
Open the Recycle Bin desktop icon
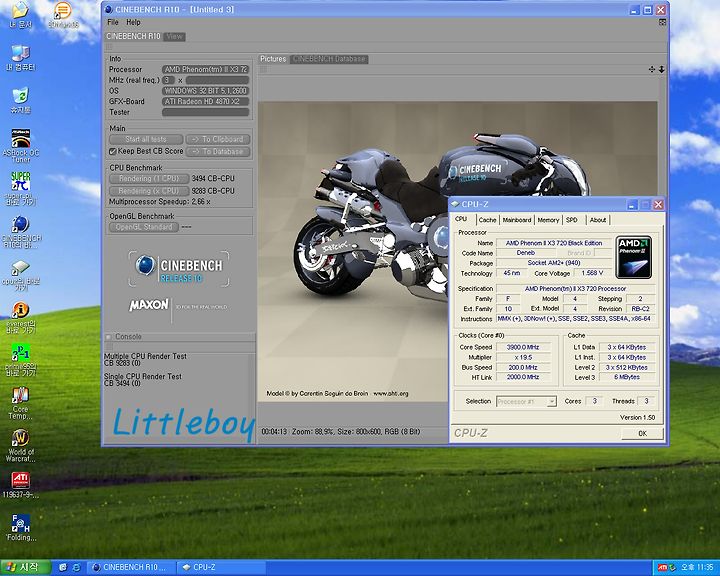[x=20, y=100]
